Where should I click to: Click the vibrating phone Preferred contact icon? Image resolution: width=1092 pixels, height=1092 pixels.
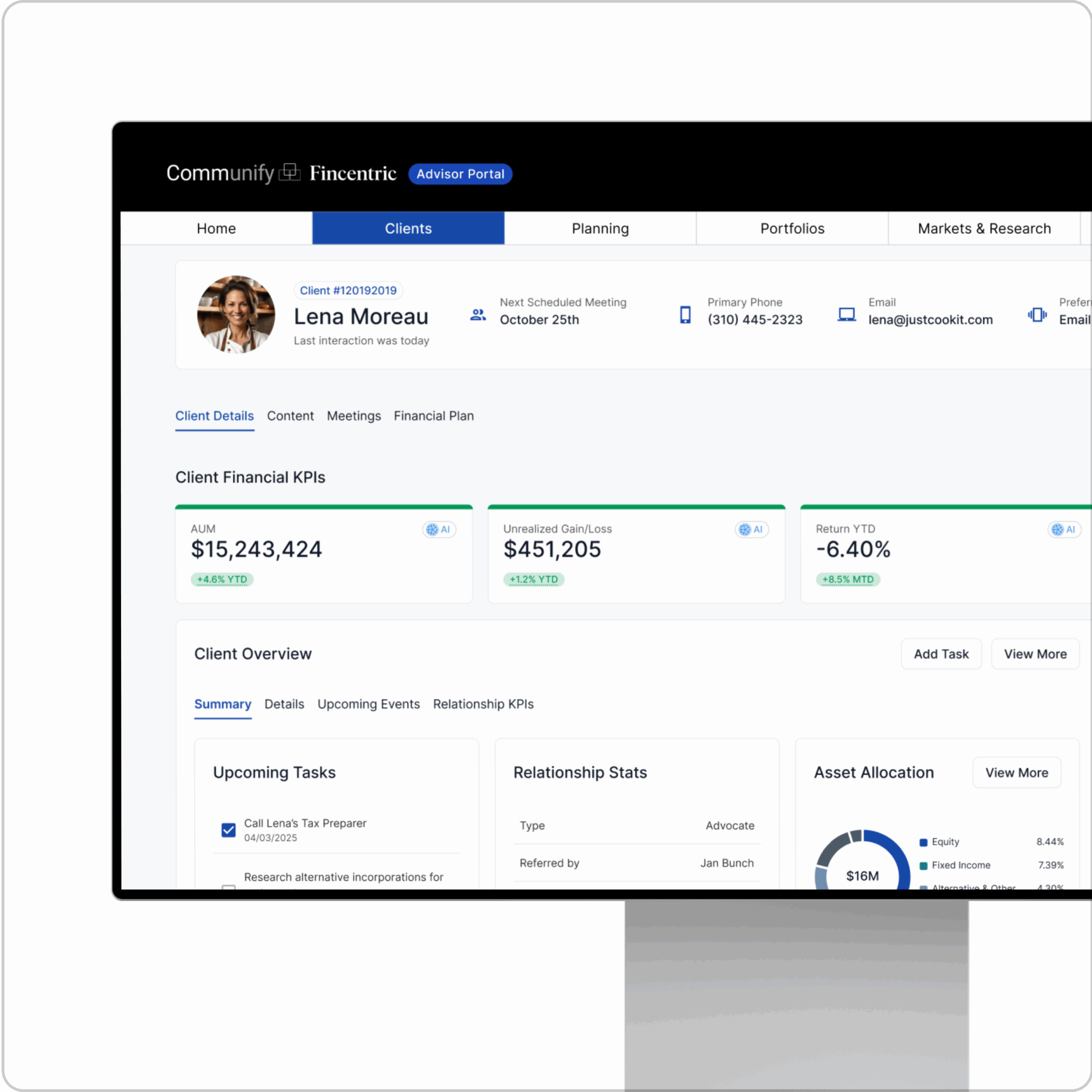point(1037,315)
